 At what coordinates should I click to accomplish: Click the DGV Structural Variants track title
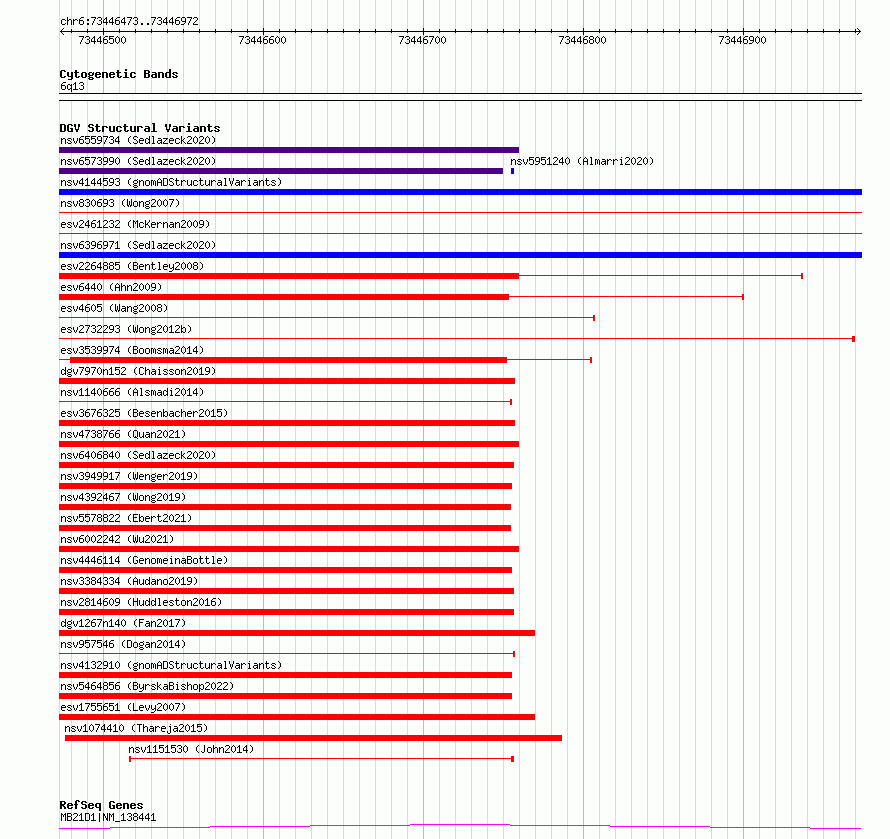point(140,128)
